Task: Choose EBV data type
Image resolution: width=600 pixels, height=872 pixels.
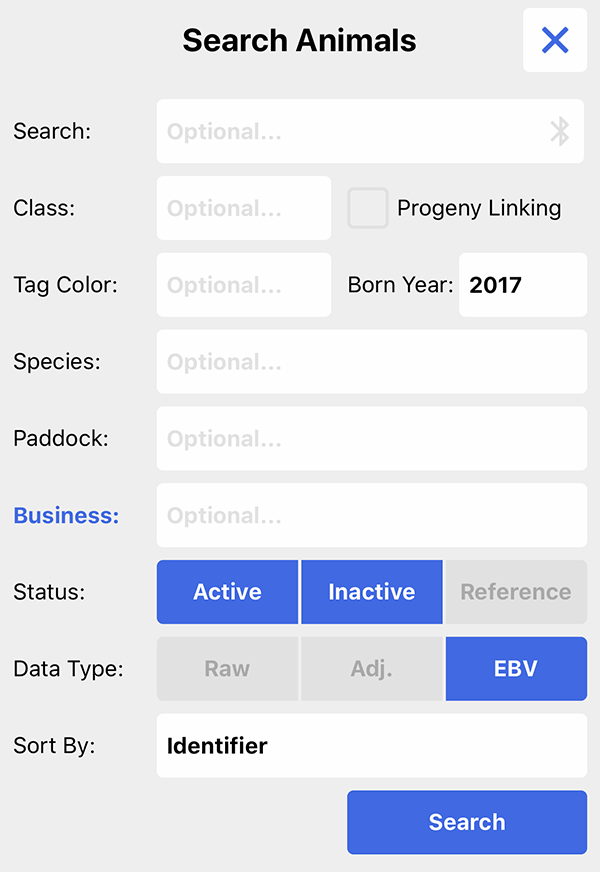Action: pos(516,668)
